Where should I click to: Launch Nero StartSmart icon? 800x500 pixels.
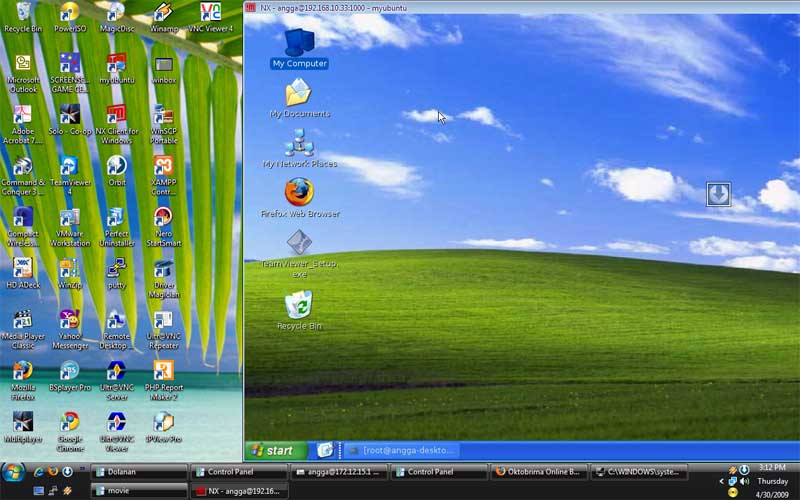point(163,227)
